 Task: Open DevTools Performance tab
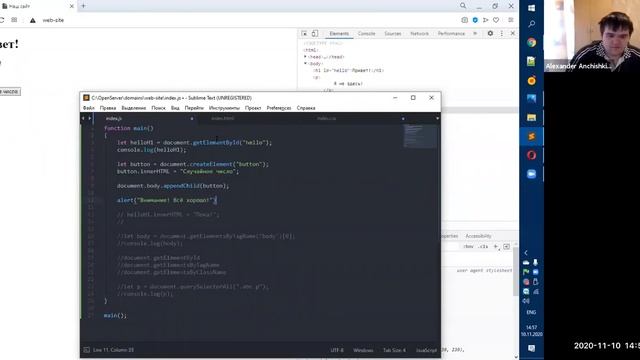(451, 33)
